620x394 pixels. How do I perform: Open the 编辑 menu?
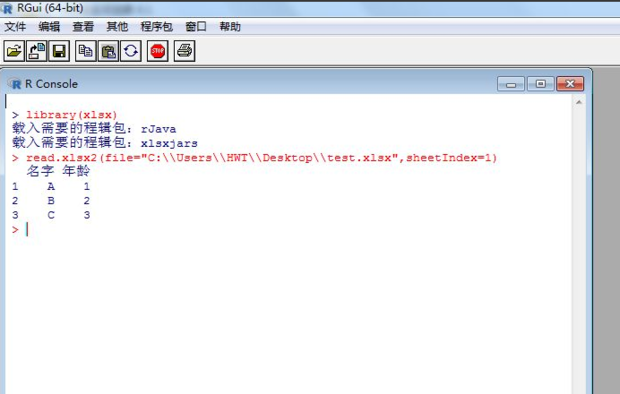pos(49,27)
